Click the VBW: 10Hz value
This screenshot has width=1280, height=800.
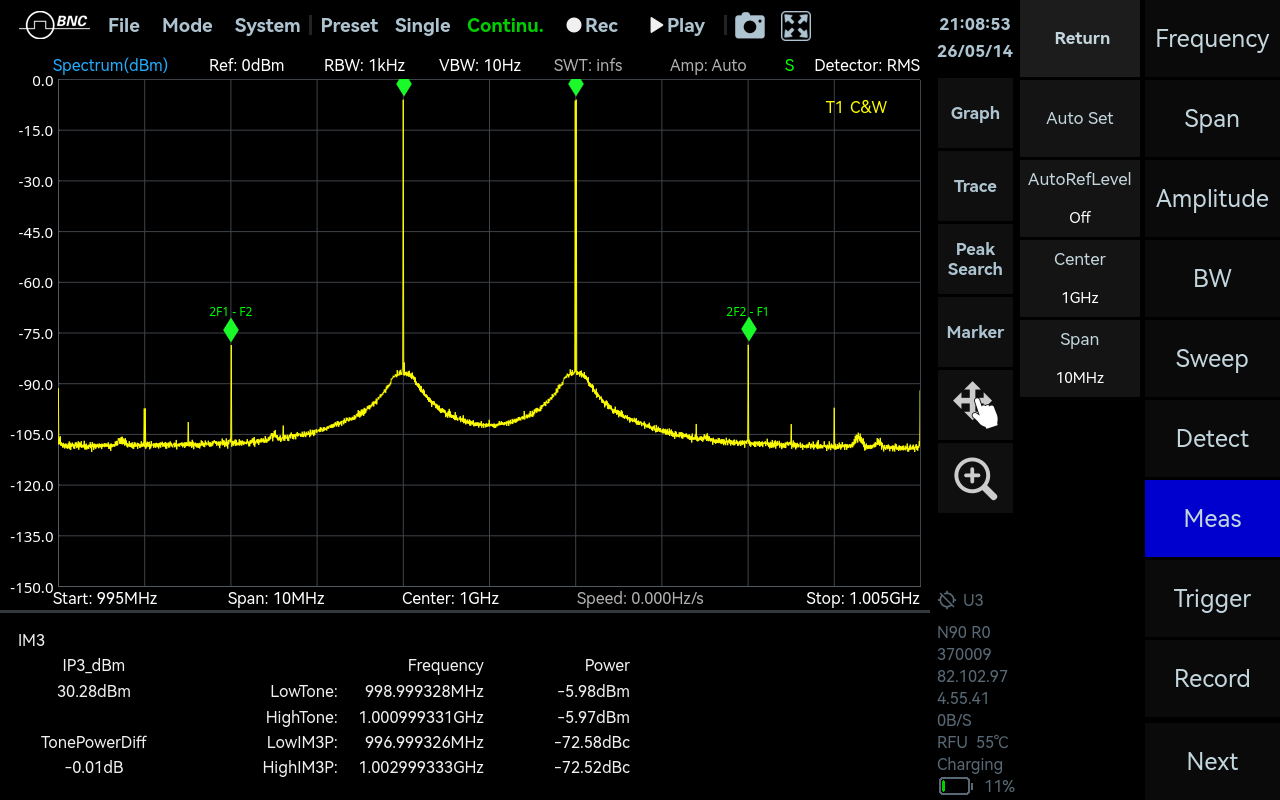tap(480, 65)
